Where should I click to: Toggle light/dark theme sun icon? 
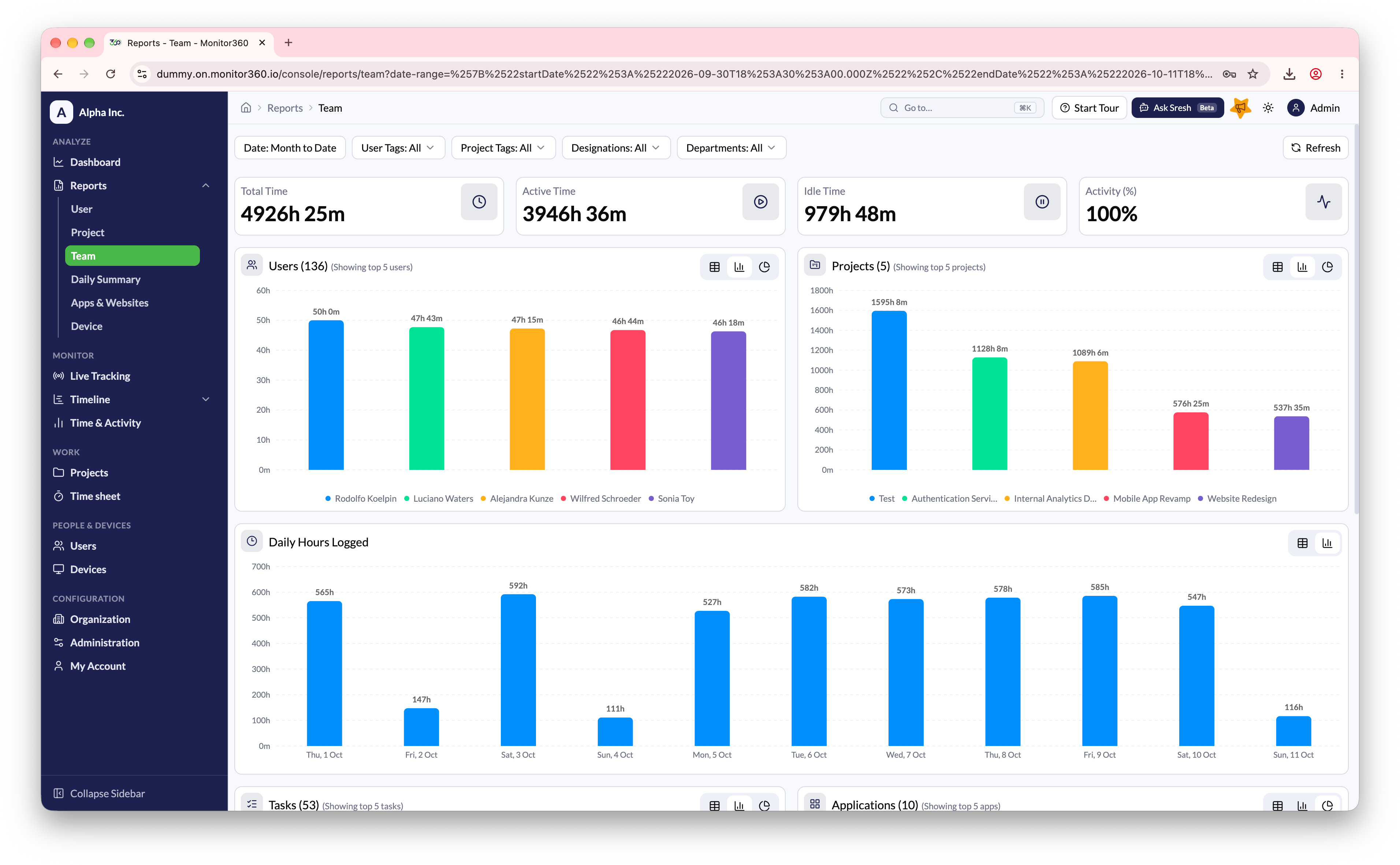(1268, 108)
